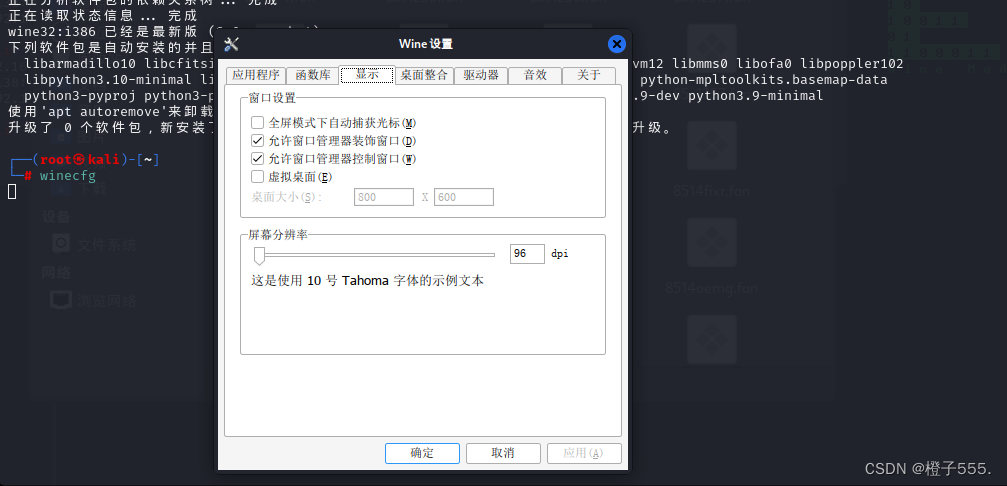This screenshot has height=486, width=1007.
Task: Click the Wine settings tools icon in title bar
Action: coord(232,44)
